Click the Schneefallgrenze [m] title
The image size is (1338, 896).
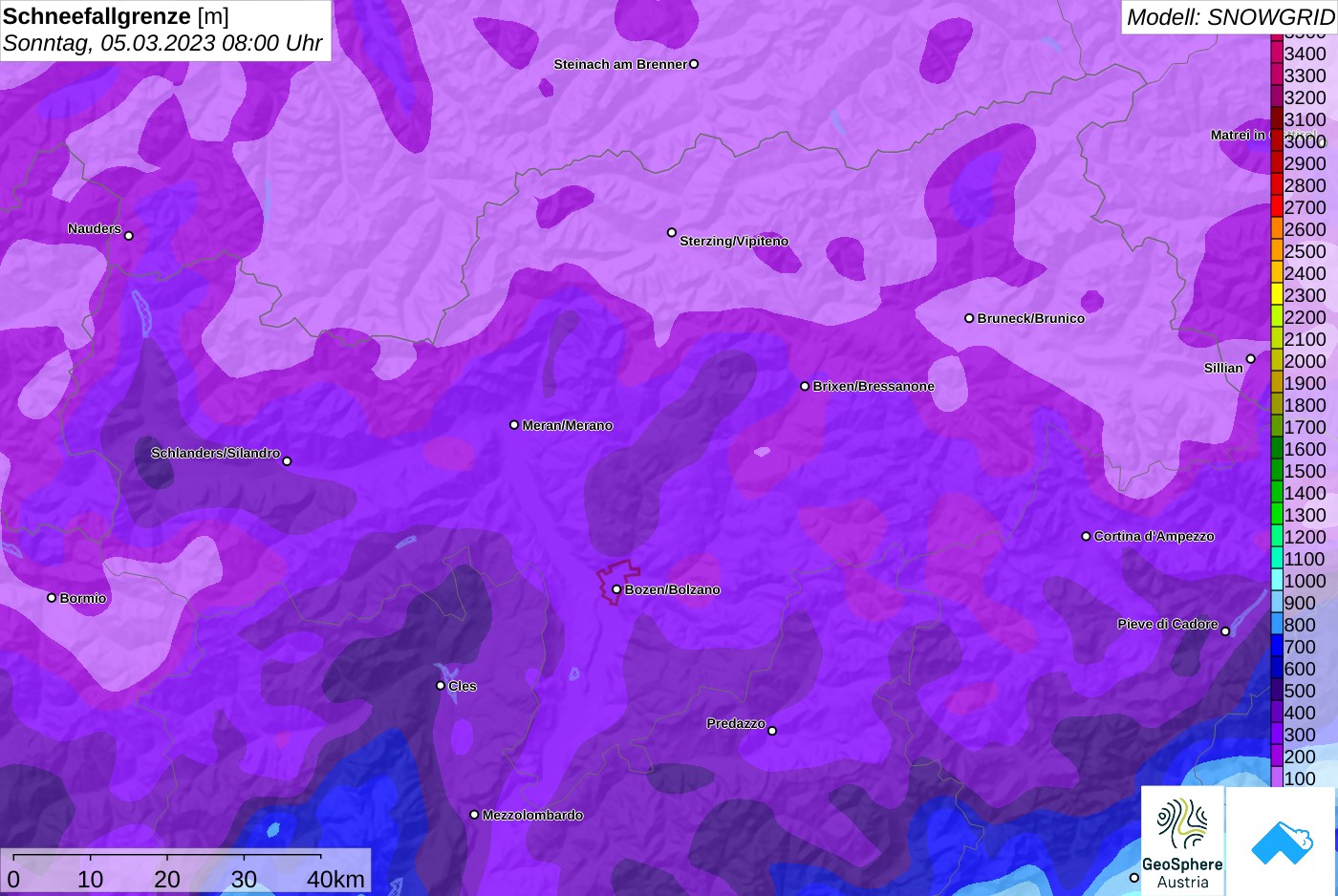tap(116, 16)
